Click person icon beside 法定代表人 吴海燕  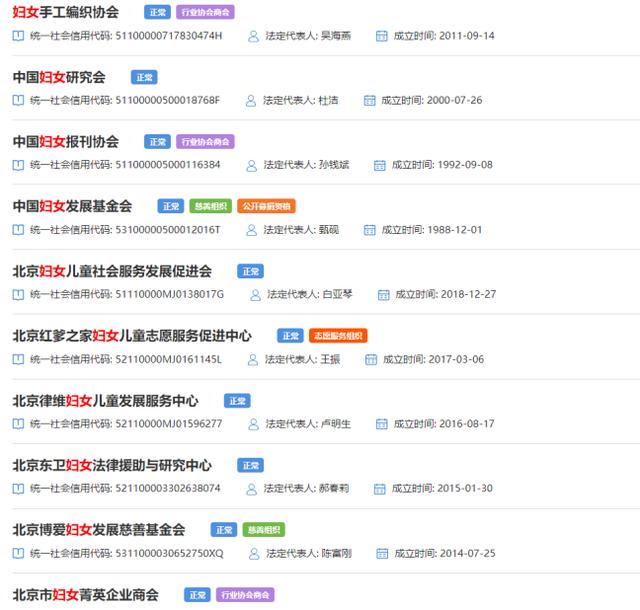coord(253,36)
